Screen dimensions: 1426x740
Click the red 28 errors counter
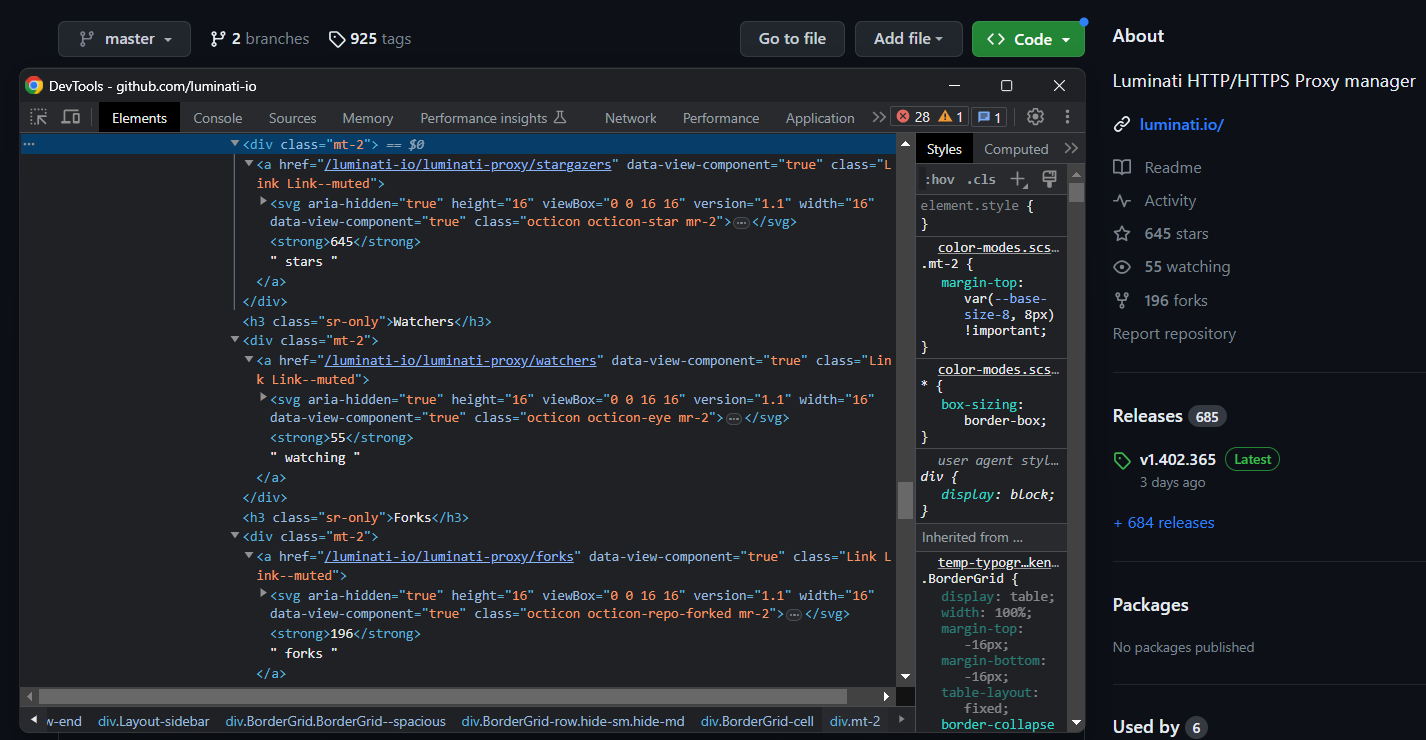coord(913,117)
